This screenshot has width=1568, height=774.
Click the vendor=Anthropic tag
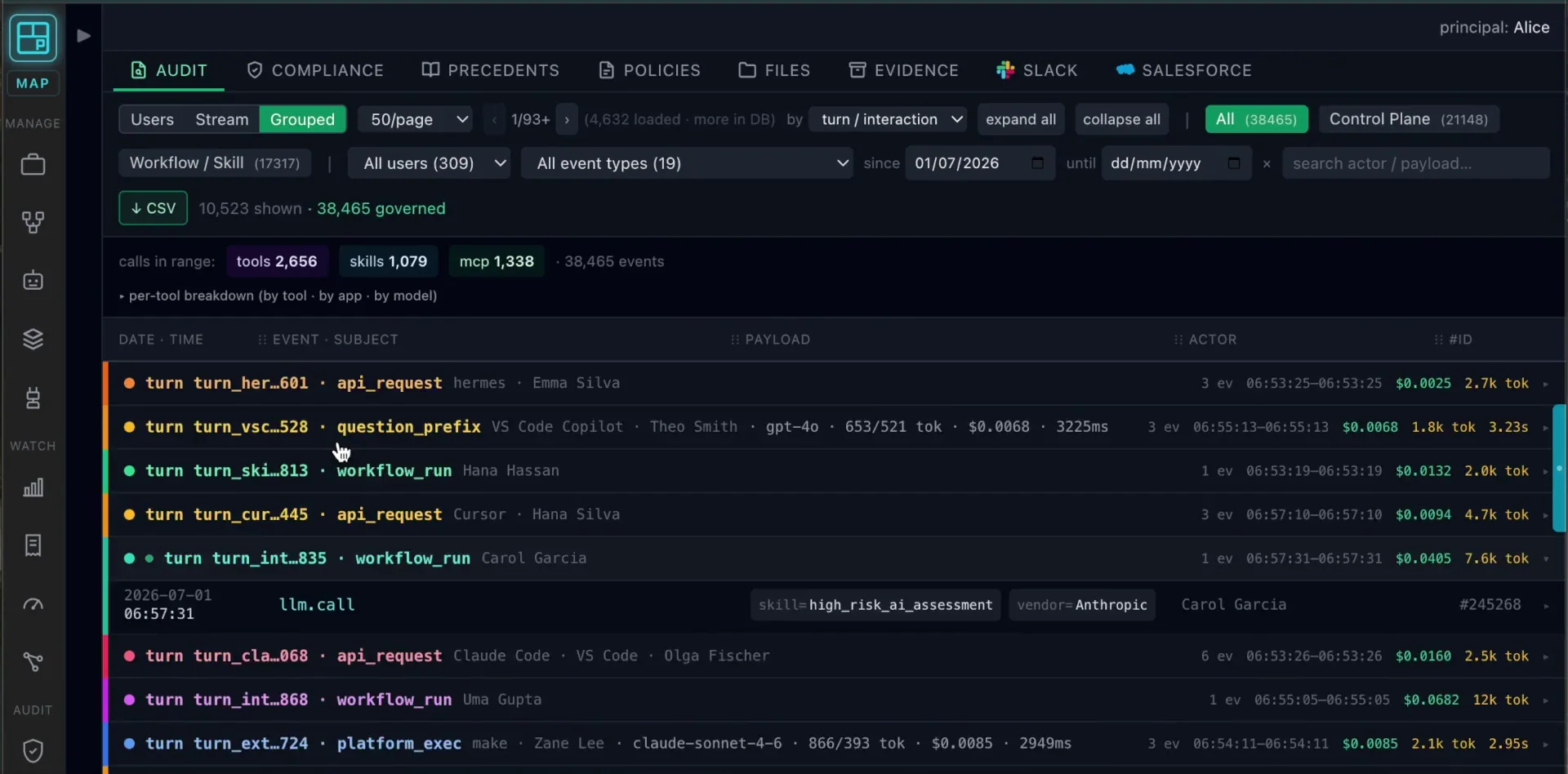pyautogui.click(x=1082, y=605)
